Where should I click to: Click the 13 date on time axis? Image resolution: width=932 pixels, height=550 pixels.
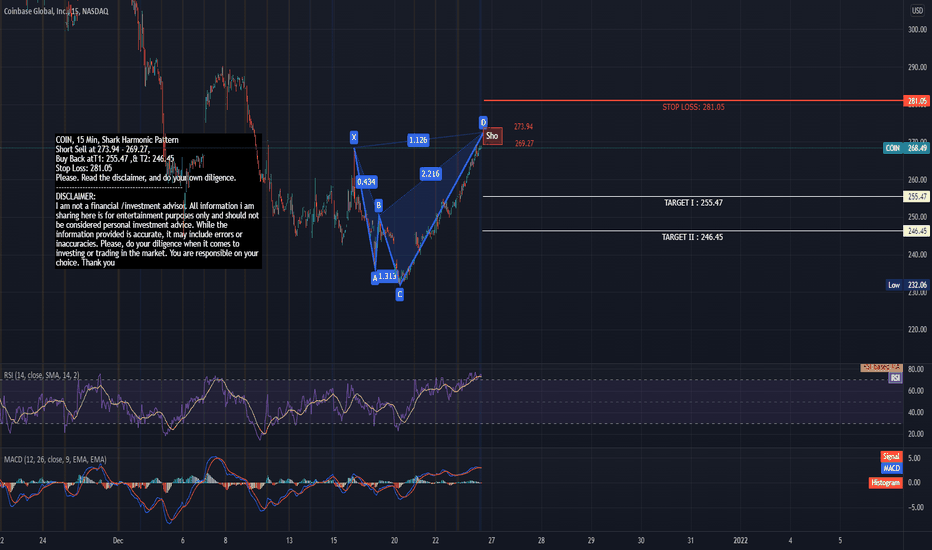coord(289,540)
